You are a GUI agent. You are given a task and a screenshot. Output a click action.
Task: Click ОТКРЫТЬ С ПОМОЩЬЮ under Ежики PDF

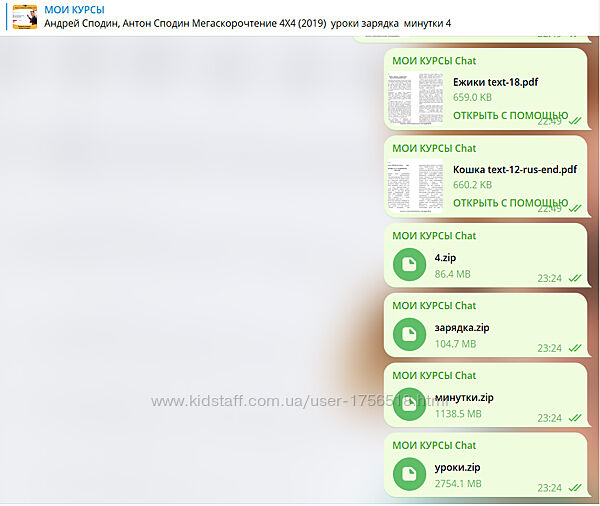pyautogui.click(x=510, y=116)
